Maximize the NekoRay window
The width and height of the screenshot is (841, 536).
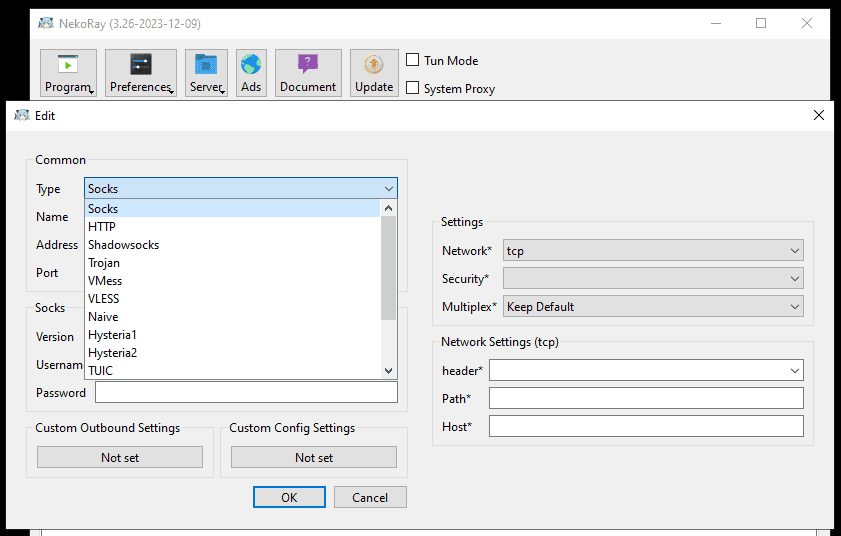[x=761, y=23]
